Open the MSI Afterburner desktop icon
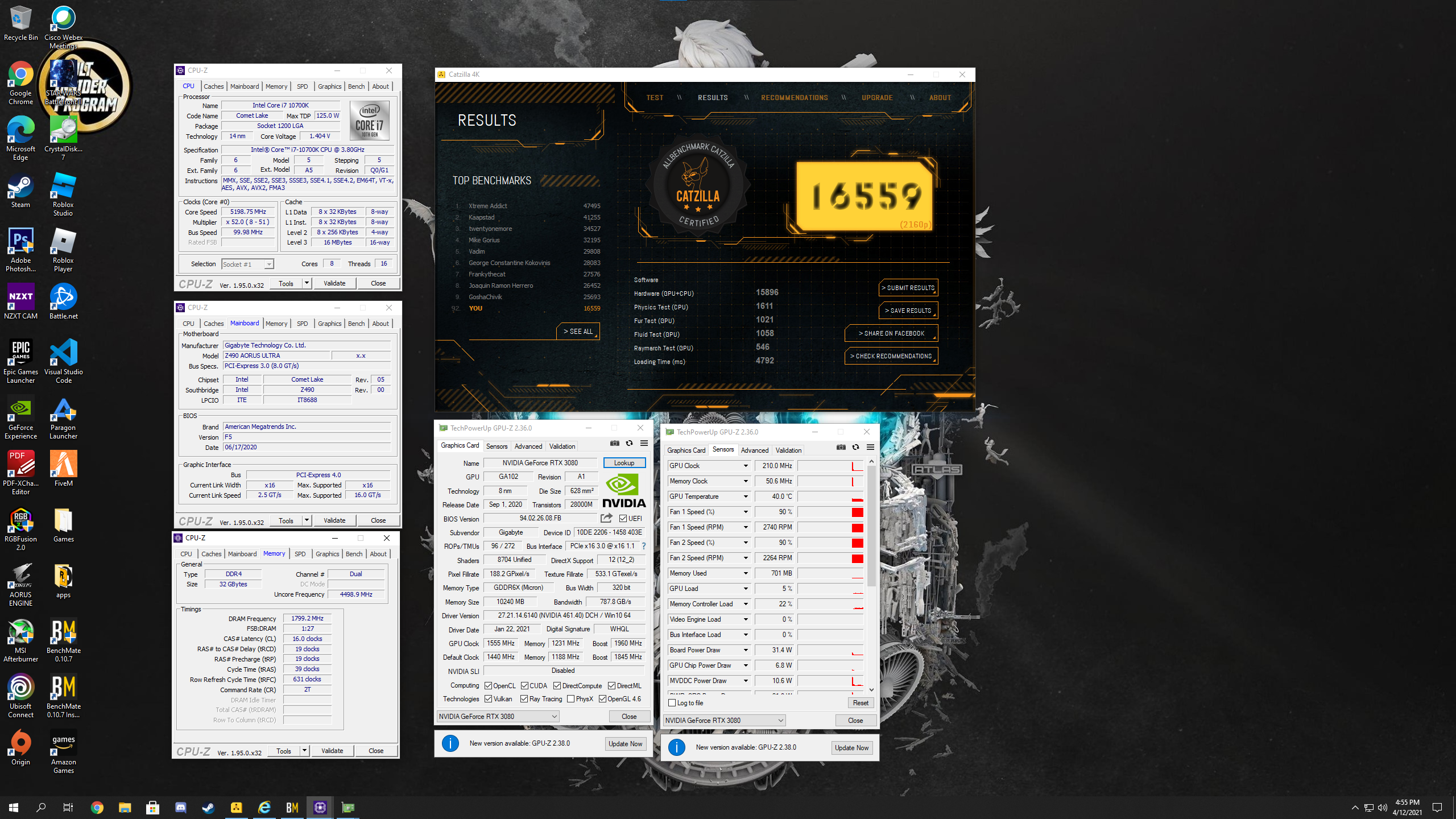Screen dimensions: 1456x819 20,640
